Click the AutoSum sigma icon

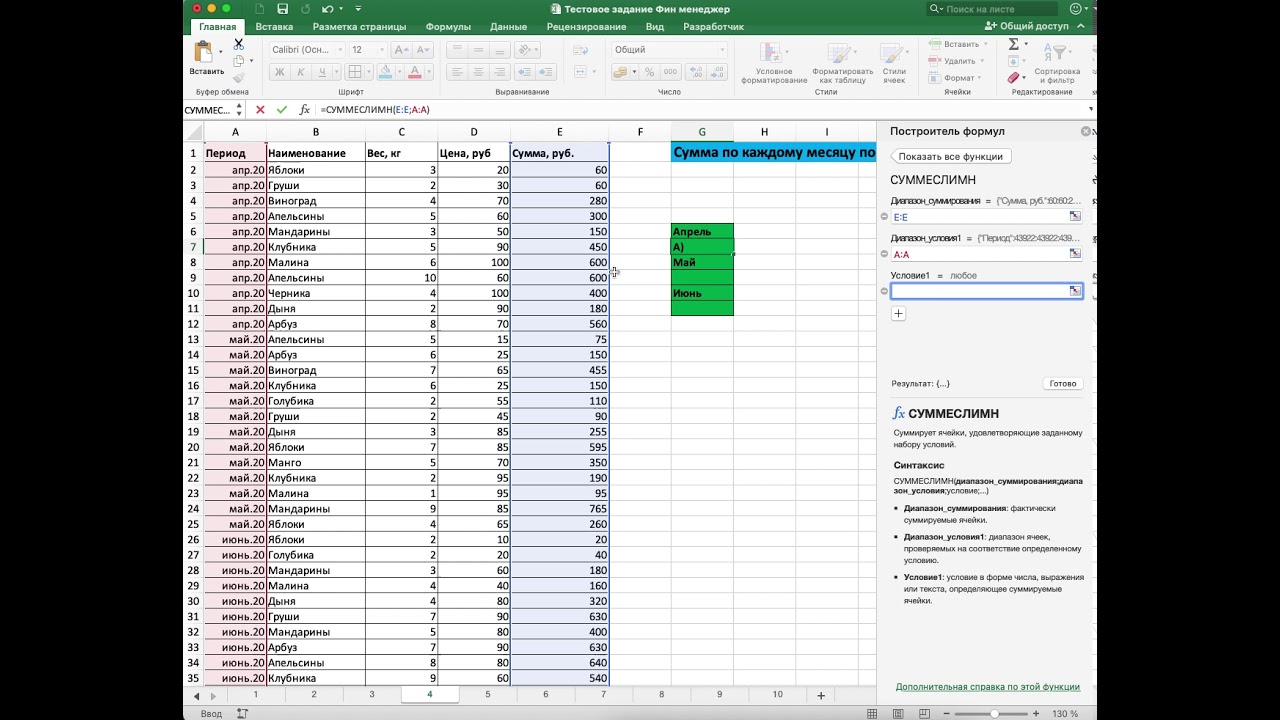tap(1013, 44)
